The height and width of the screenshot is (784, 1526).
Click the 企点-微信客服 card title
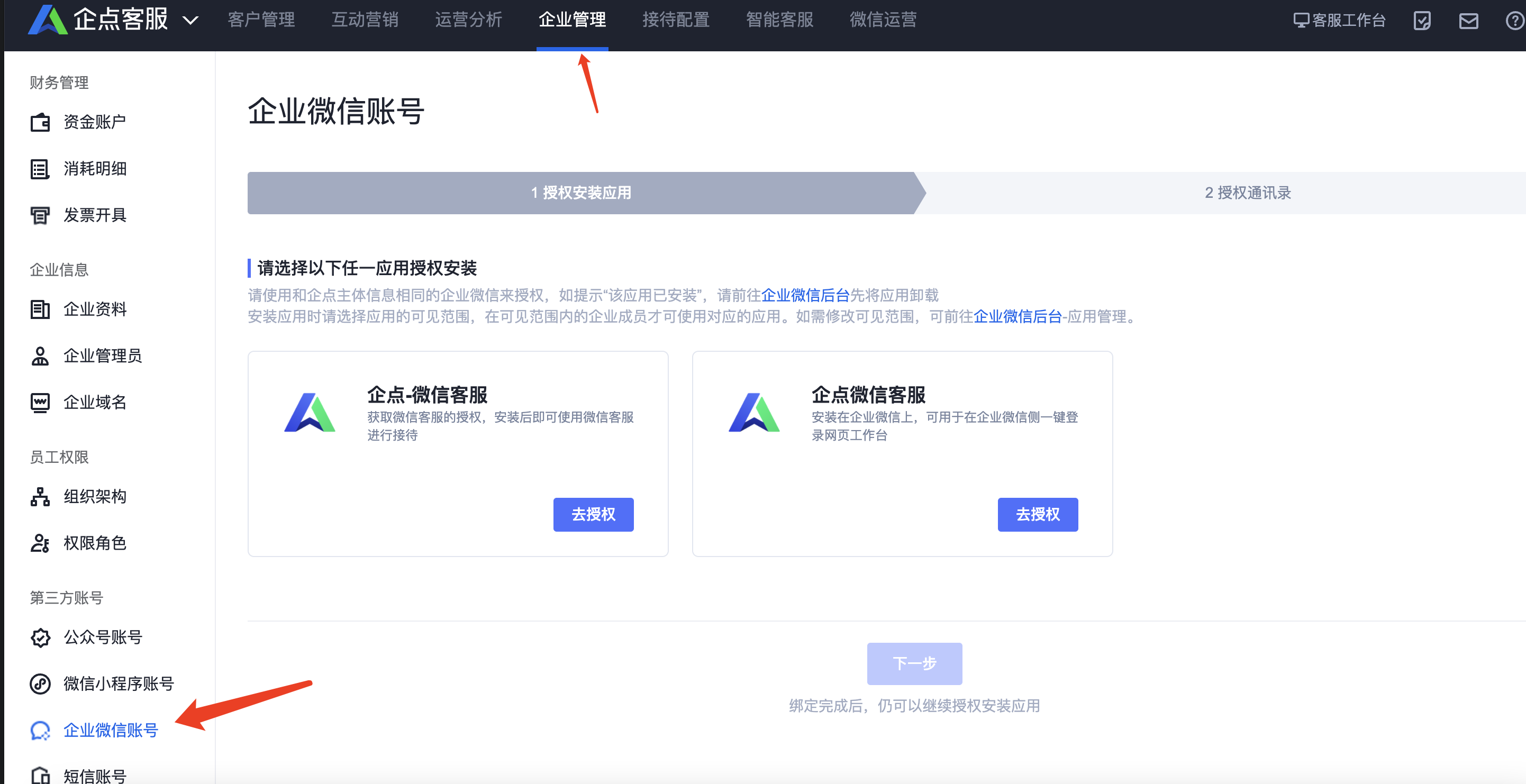pyautogui.click(x=427, y=395)
